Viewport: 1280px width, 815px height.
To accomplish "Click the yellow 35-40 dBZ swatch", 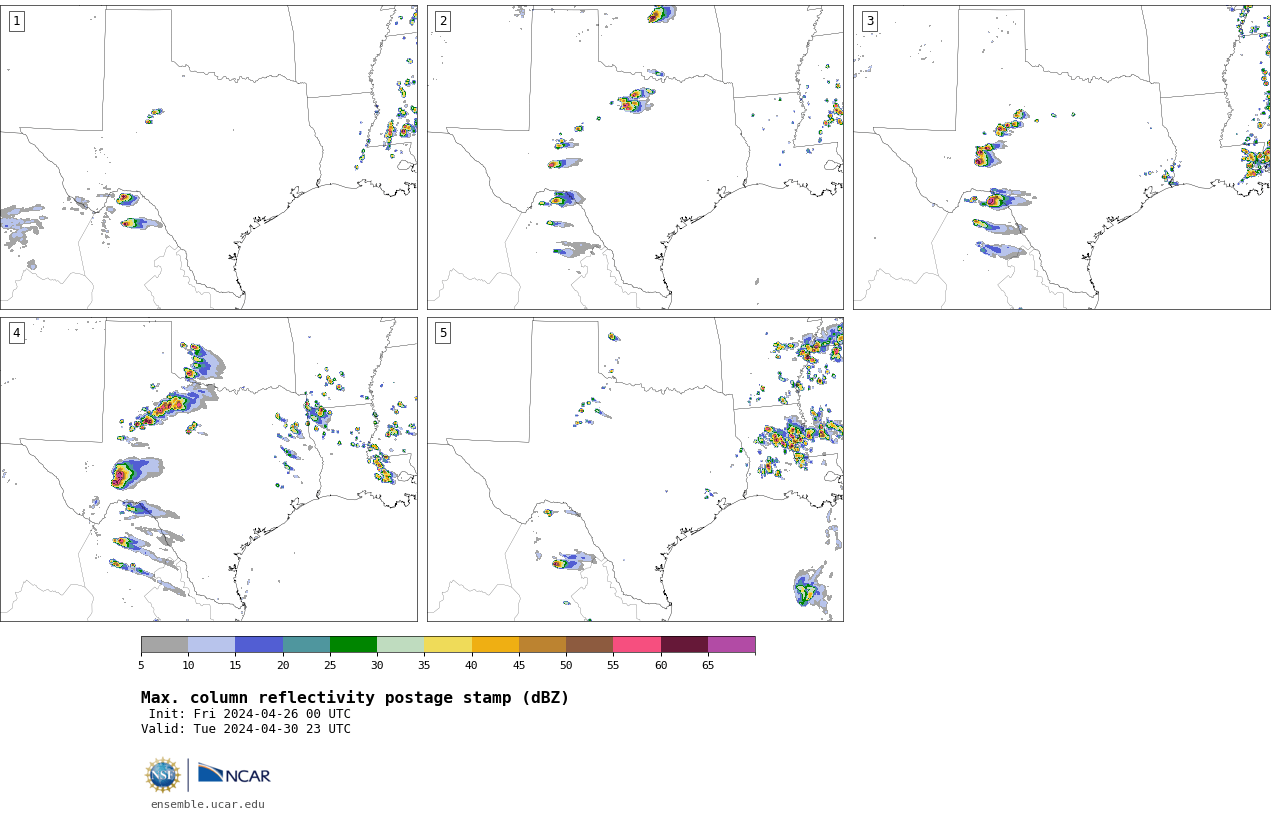I will [448, 644].
